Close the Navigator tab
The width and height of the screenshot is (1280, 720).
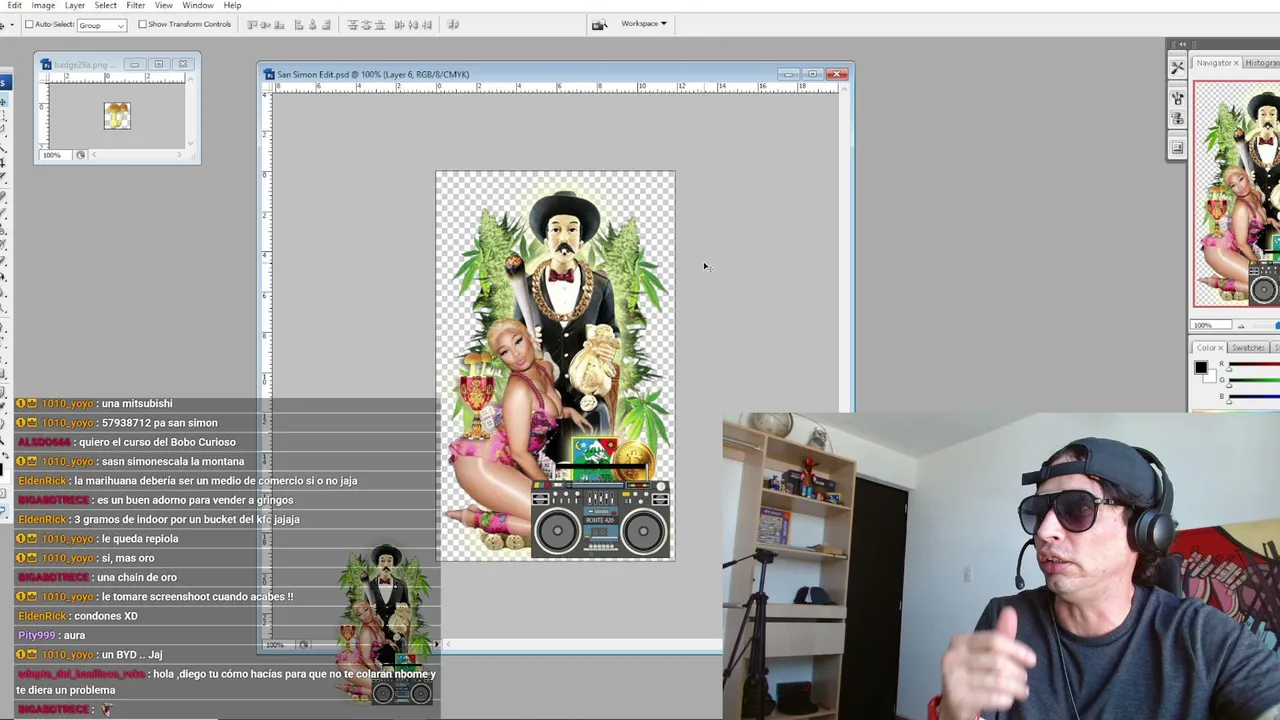tap(1236, 63)
